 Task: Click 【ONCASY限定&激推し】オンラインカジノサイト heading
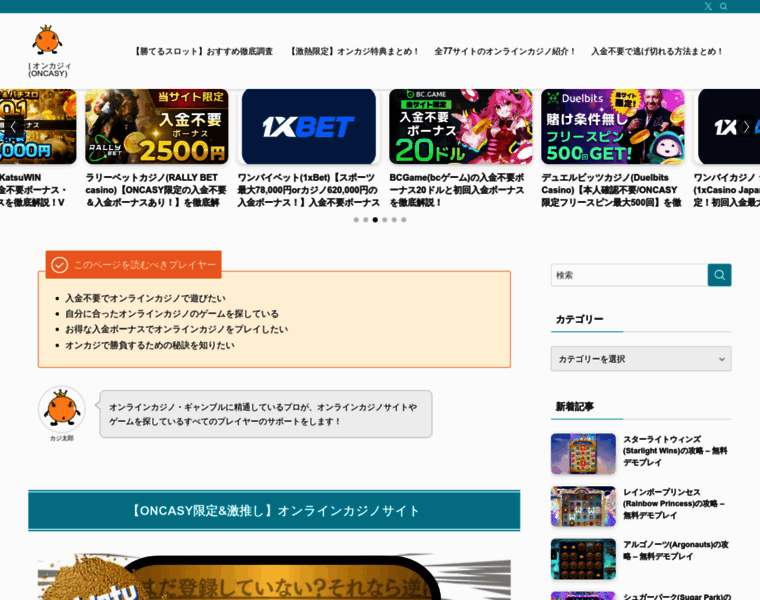274,510
